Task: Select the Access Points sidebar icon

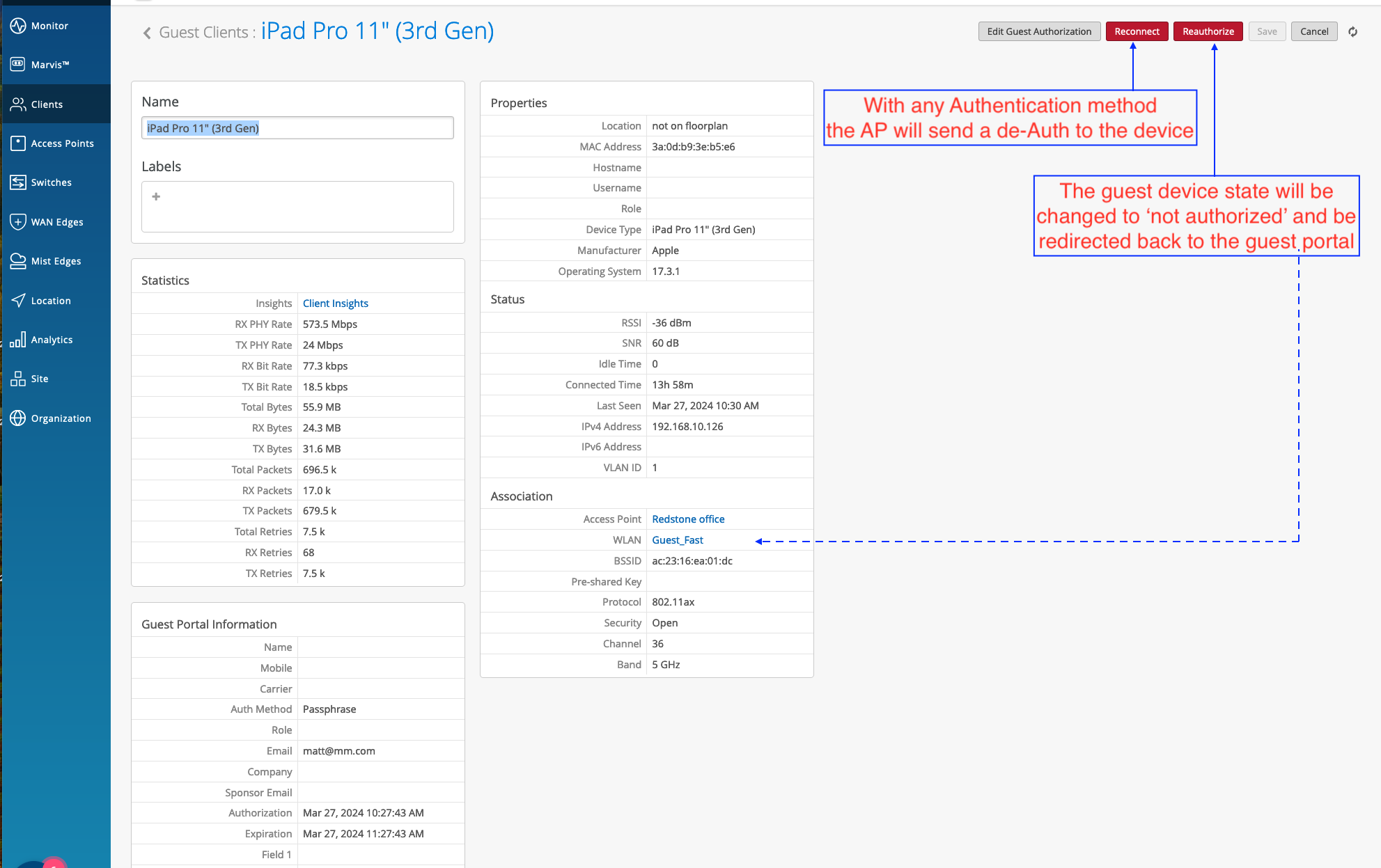Action: click(18, 143)
